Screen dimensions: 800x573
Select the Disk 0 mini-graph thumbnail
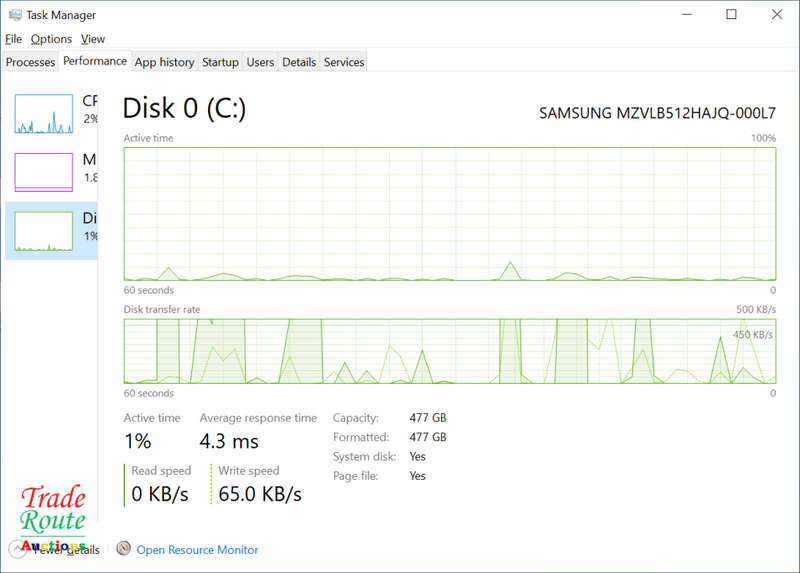44,230
